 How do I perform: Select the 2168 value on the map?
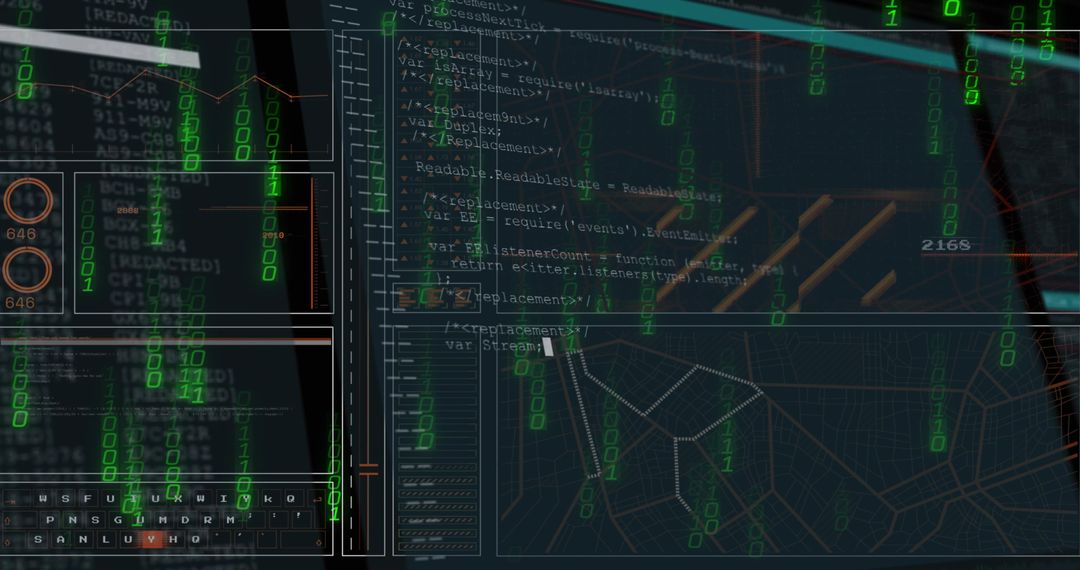(946, 245)
